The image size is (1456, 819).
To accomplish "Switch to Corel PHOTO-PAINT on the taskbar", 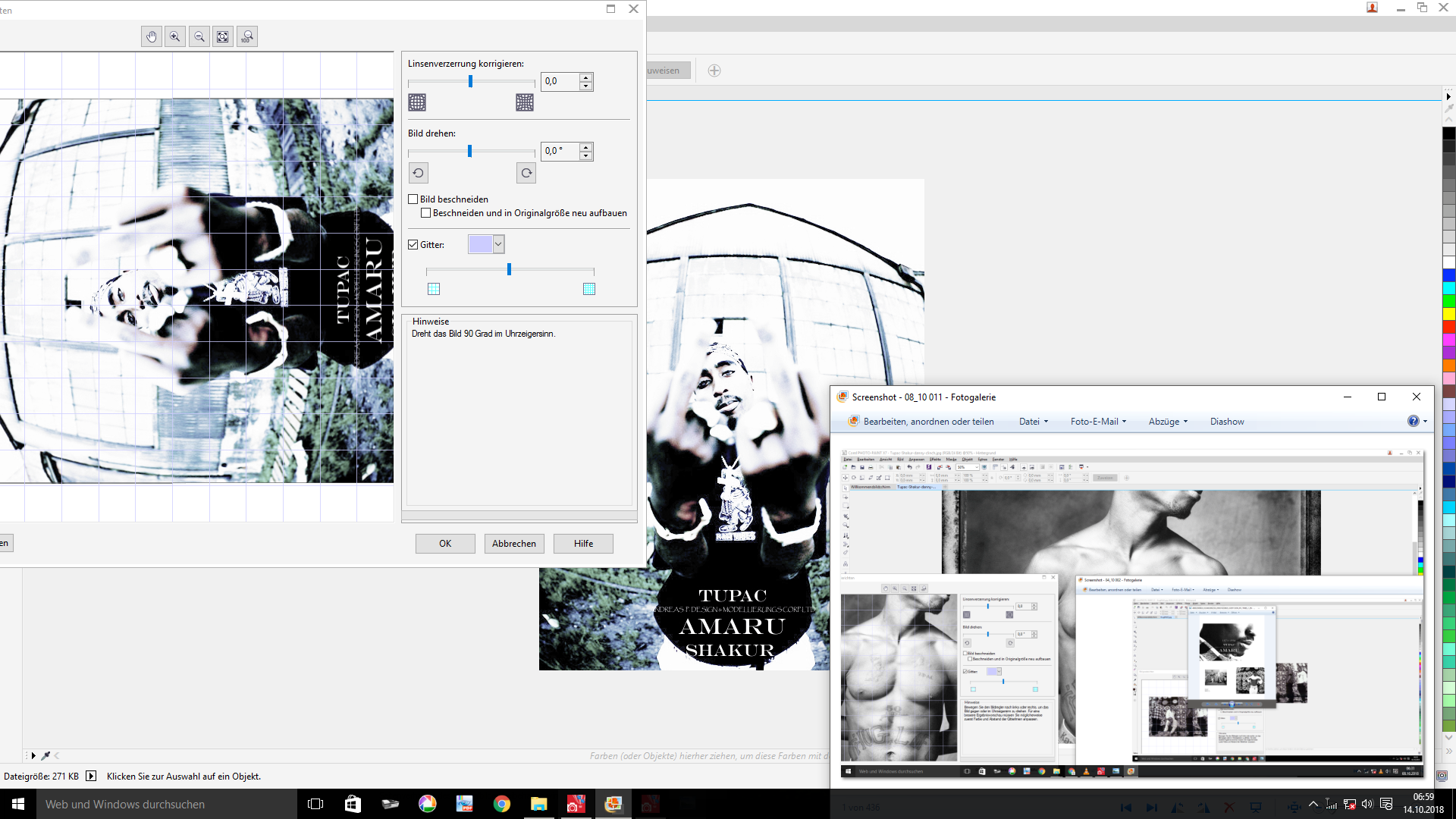I will [576, 804].
